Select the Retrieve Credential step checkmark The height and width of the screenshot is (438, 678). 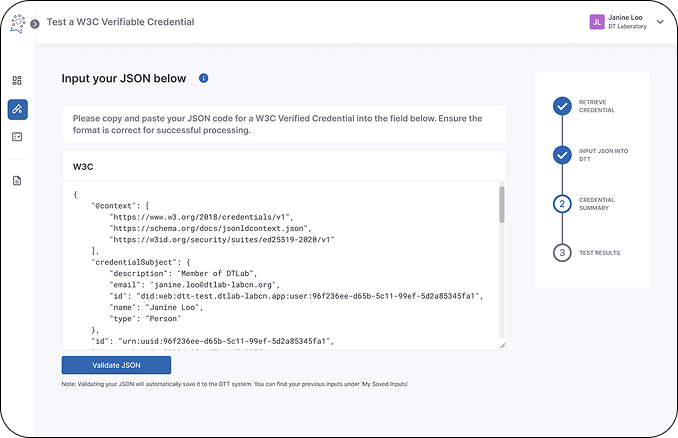(562, 104)
